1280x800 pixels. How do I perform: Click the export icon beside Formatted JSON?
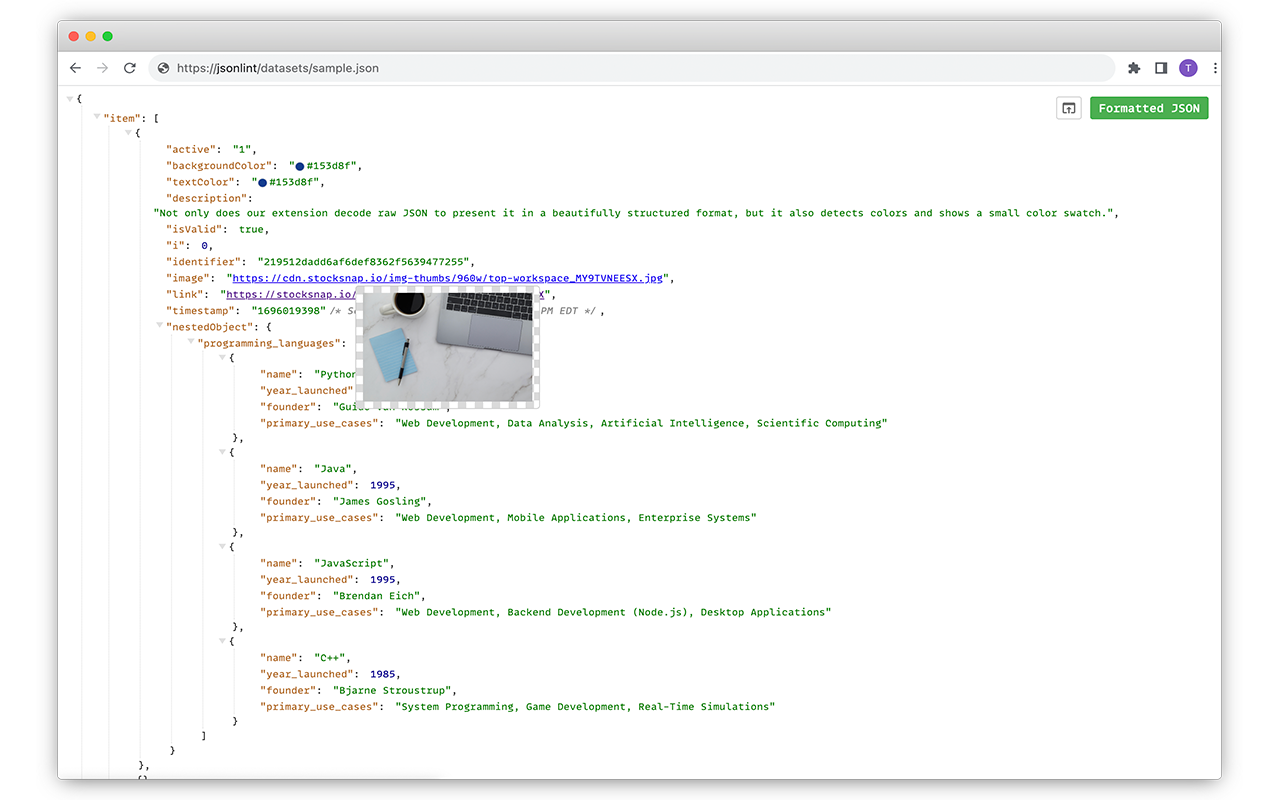coord(1068,108)
